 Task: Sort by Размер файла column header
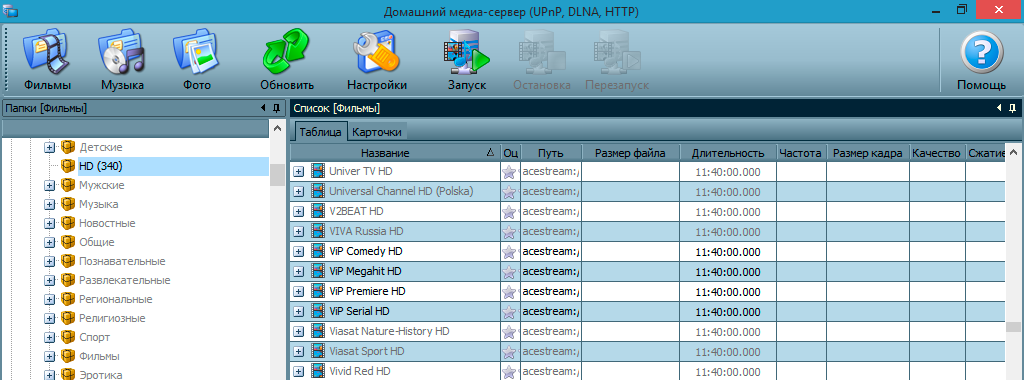pos(630,153)
